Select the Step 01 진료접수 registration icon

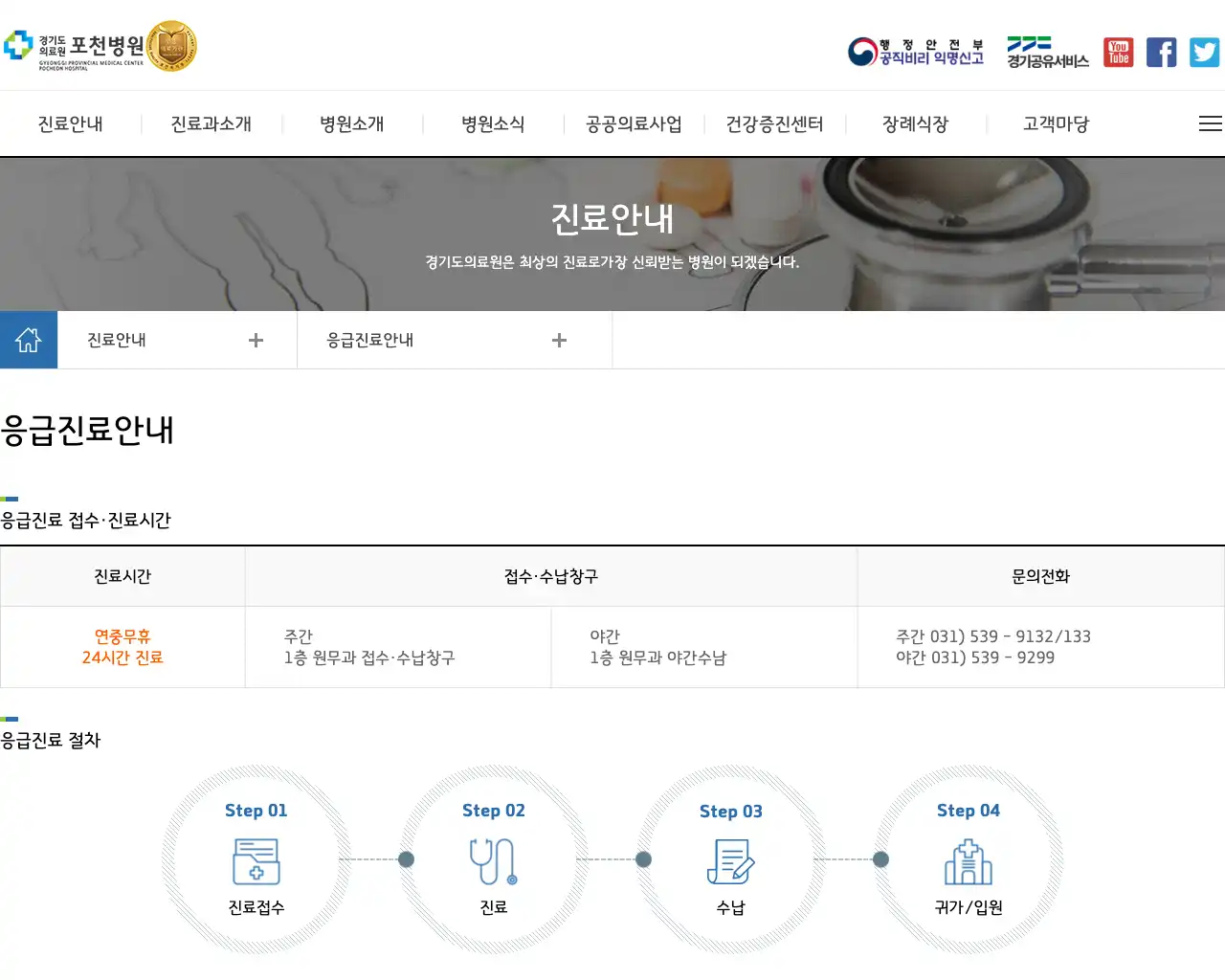(255, 863)
